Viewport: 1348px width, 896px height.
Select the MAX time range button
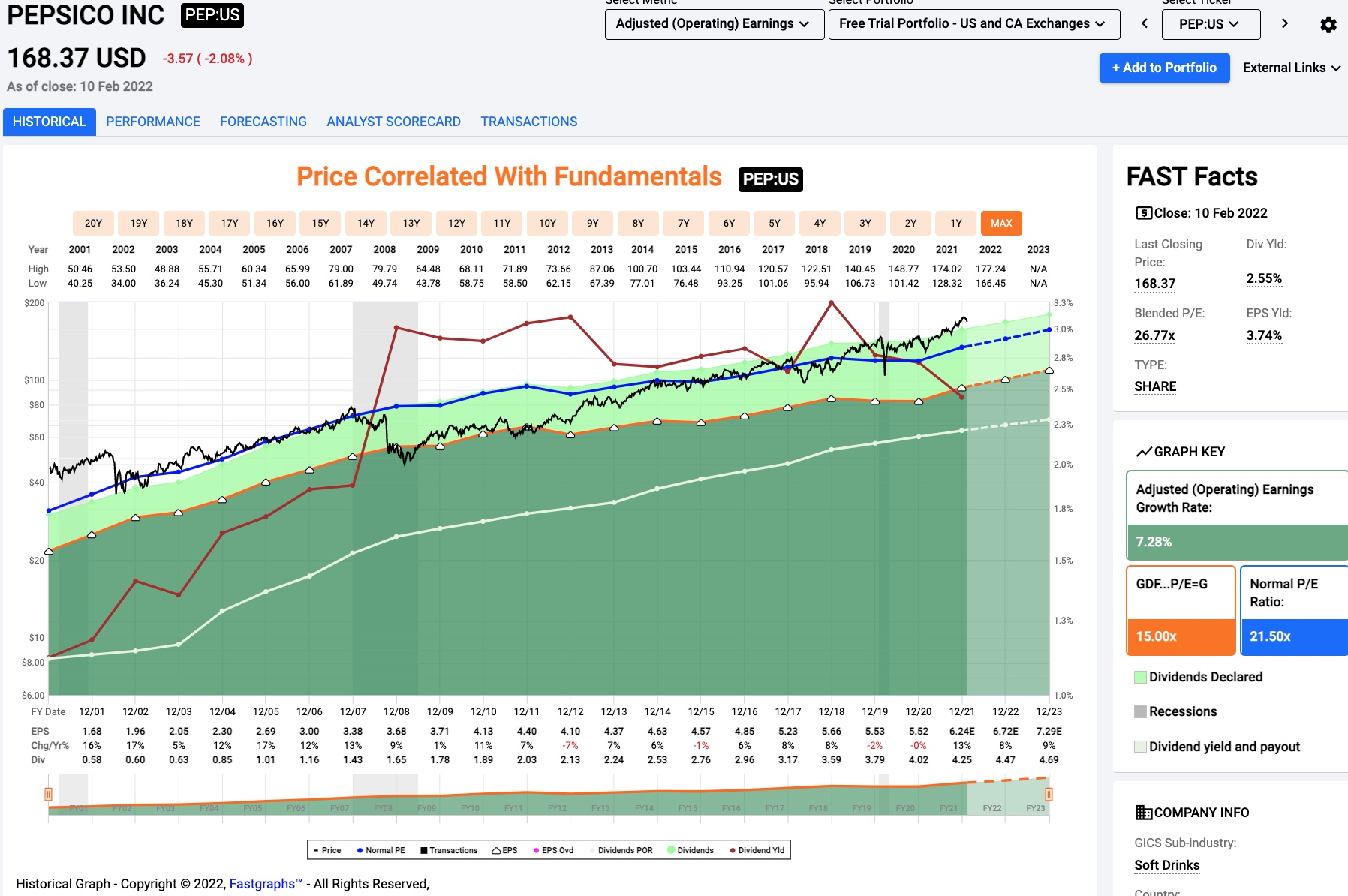(1001, 223)
